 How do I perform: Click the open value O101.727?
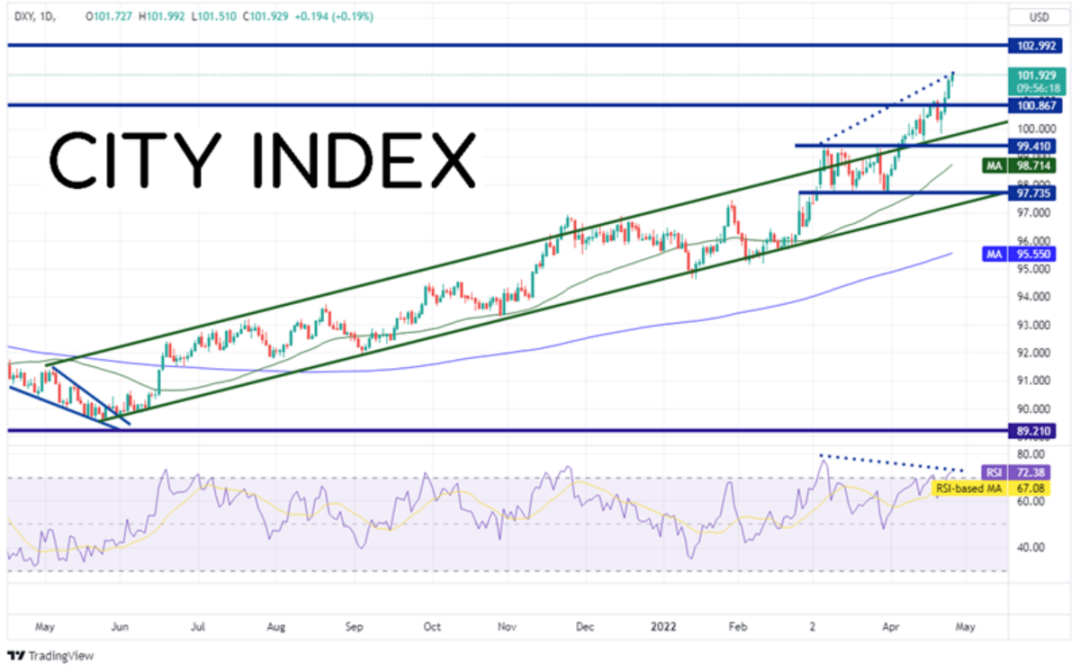pos(109,16)
